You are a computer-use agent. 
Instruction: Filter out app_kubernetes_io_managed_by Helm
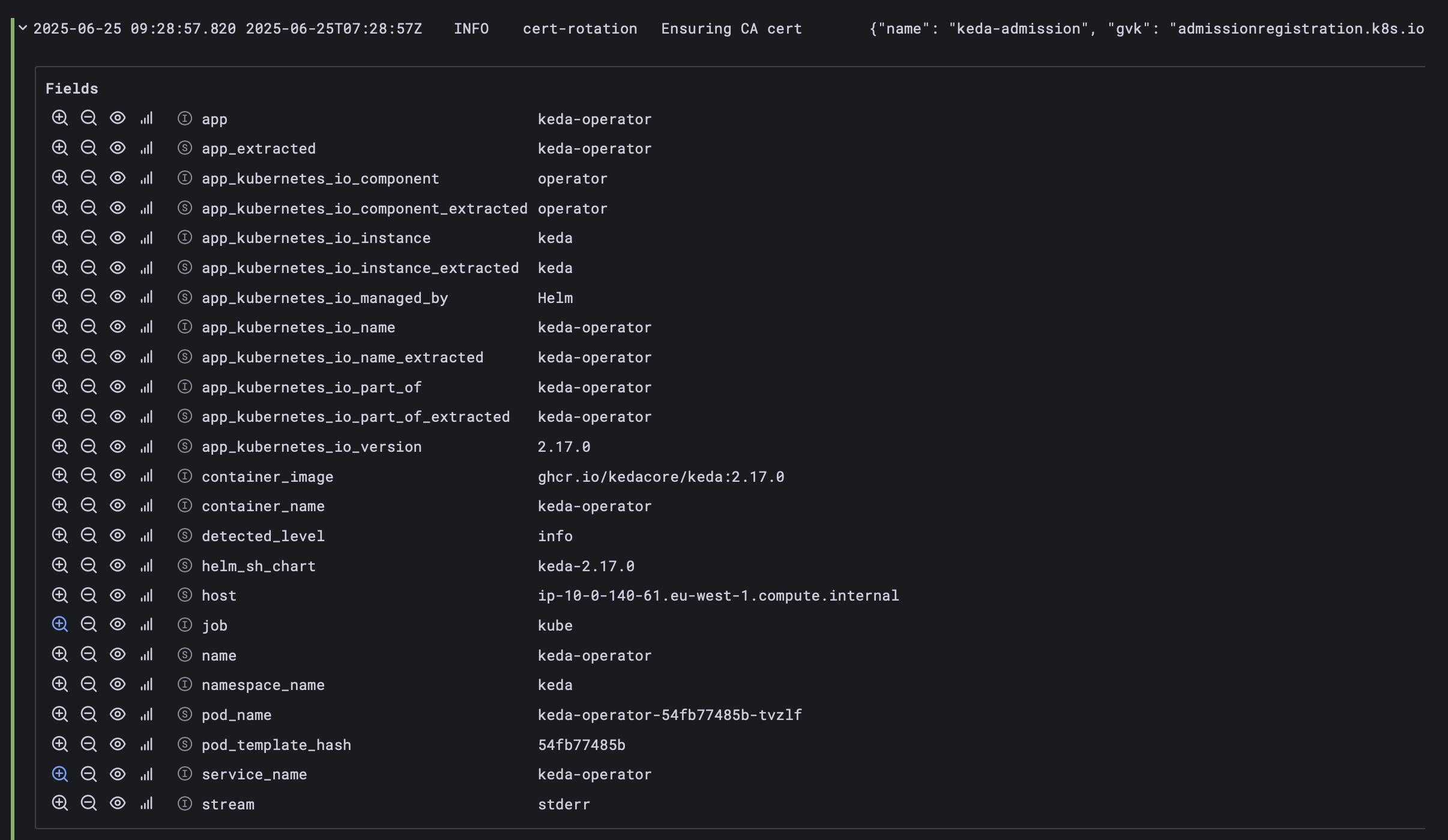(x=89, y=297)
